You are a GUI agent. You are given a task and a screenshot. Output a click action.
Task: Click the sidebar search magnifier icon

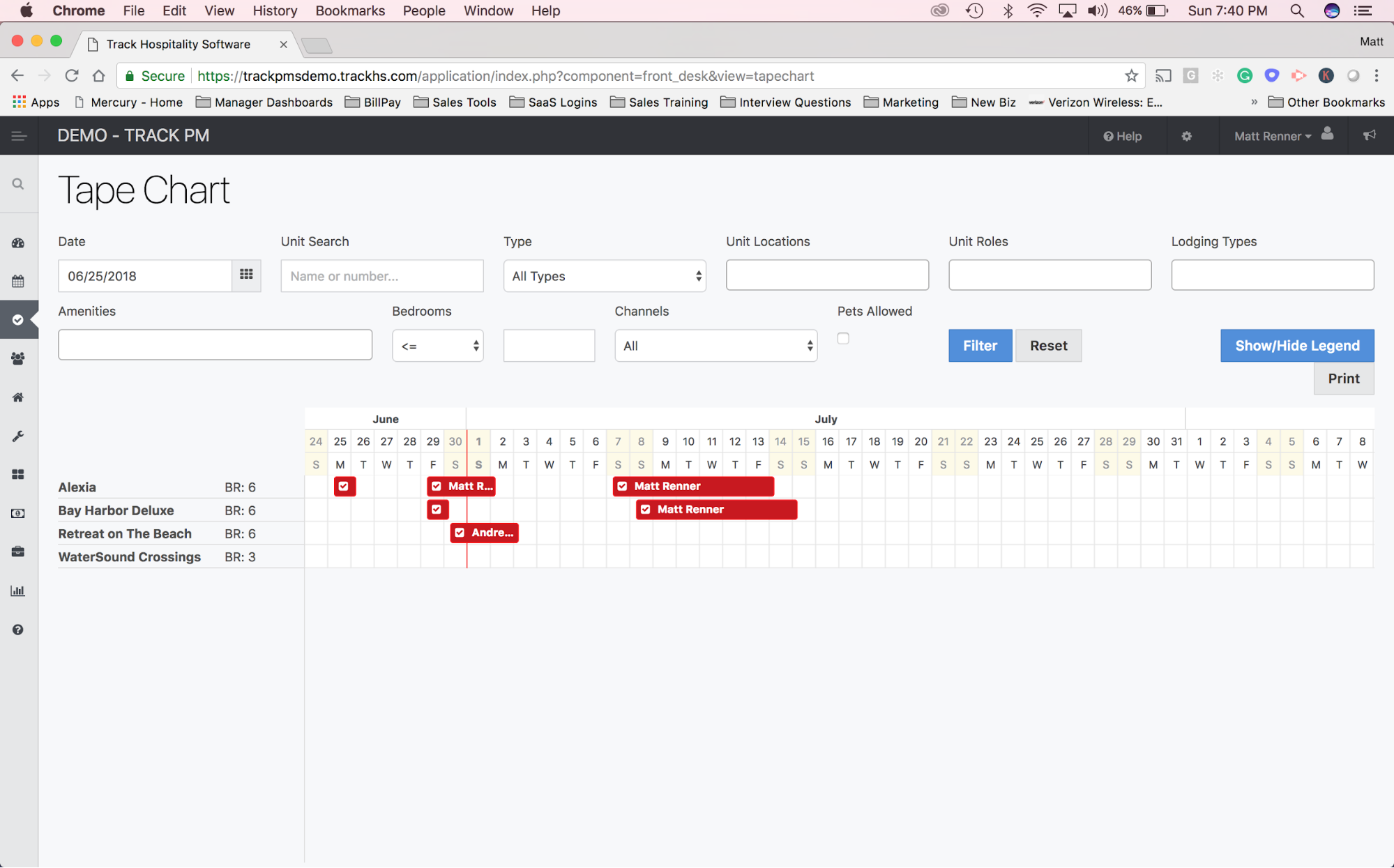(18, 184)
